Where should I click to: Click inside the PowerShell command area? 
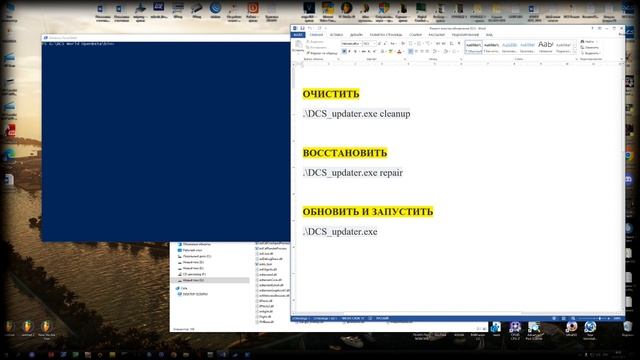(166, 143)
